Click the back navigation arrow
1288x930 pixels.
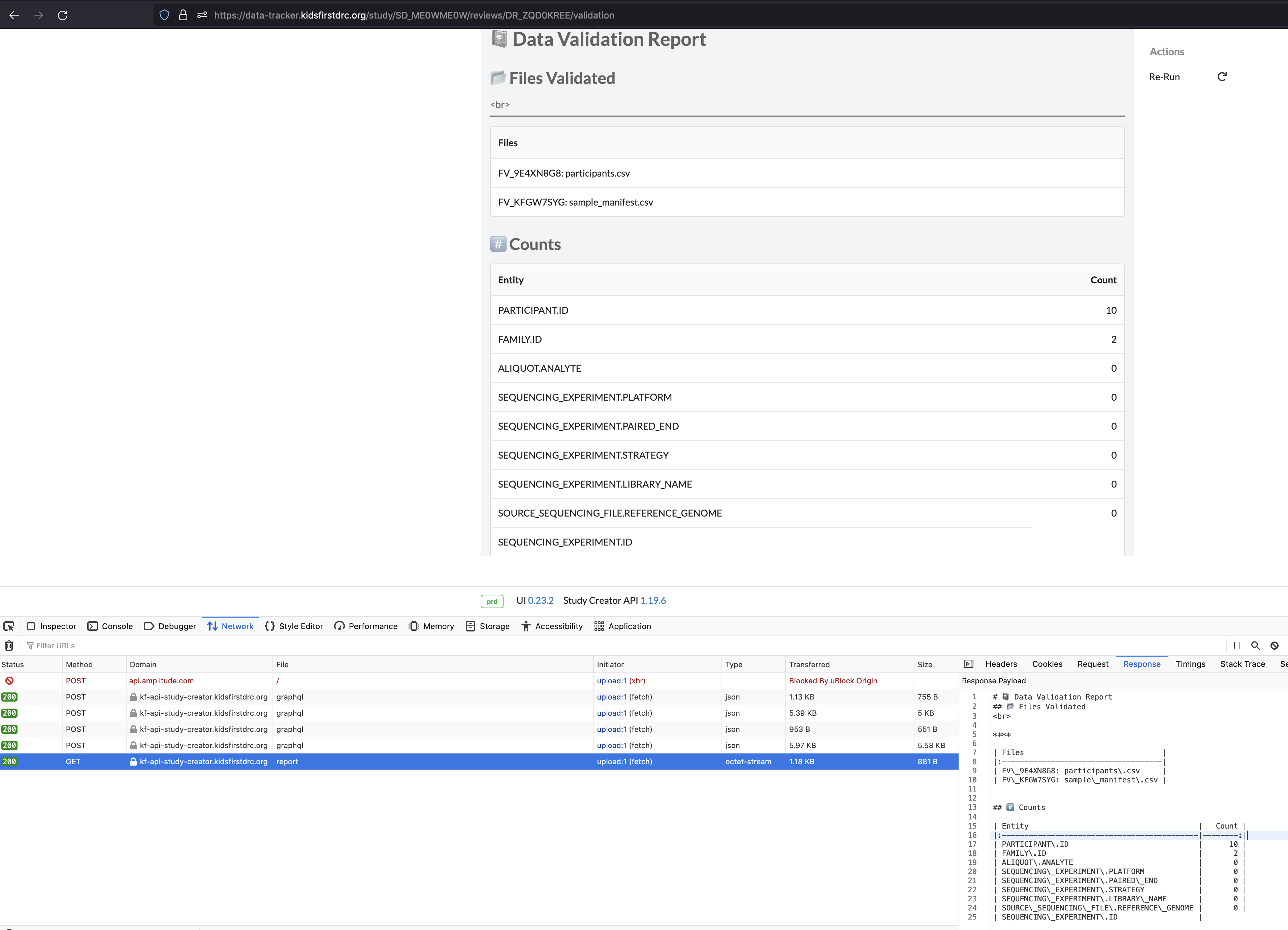tap(14, 15)
